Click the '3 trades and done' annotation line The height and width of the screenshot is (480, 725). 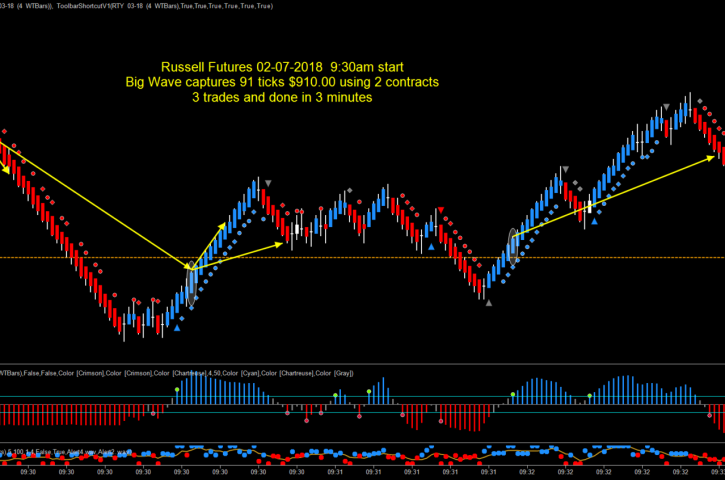pos(284,98)
